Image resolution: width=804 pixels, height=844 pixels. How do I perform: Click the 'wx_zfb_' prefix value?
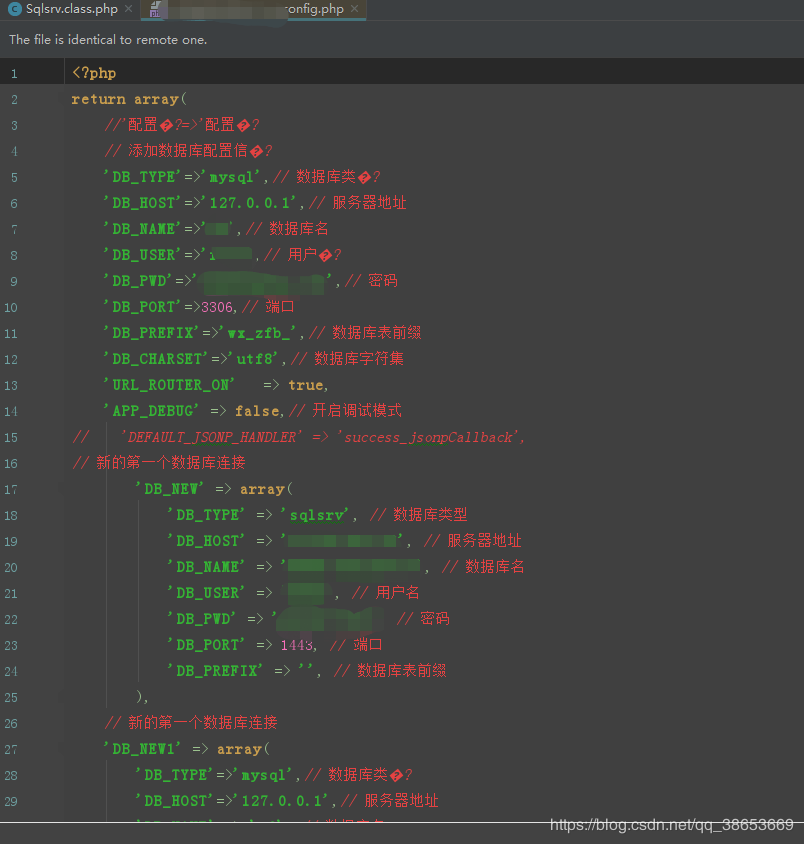(258, 333)
